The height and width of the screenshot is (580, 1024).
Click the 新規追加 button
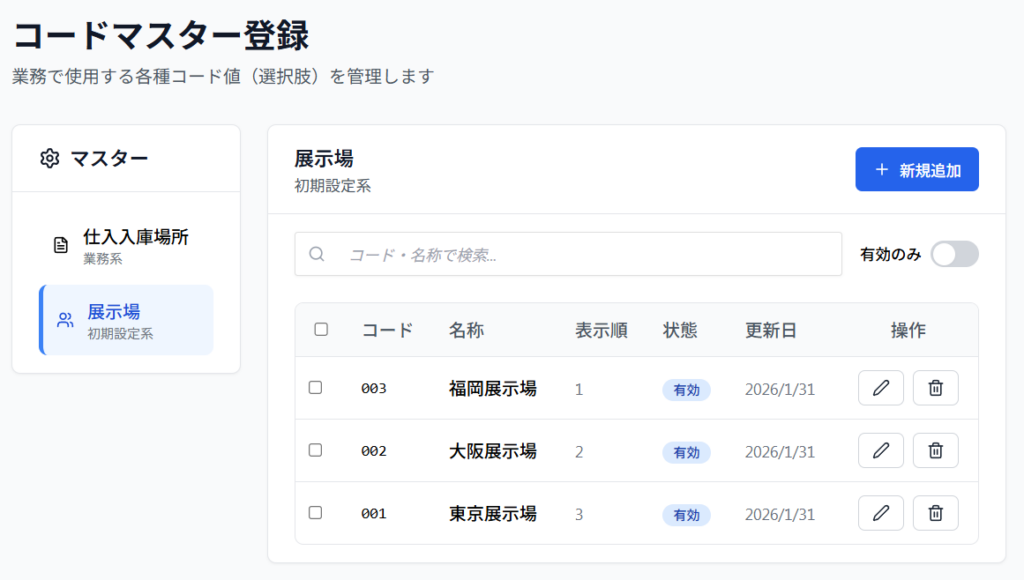(916, 170)
